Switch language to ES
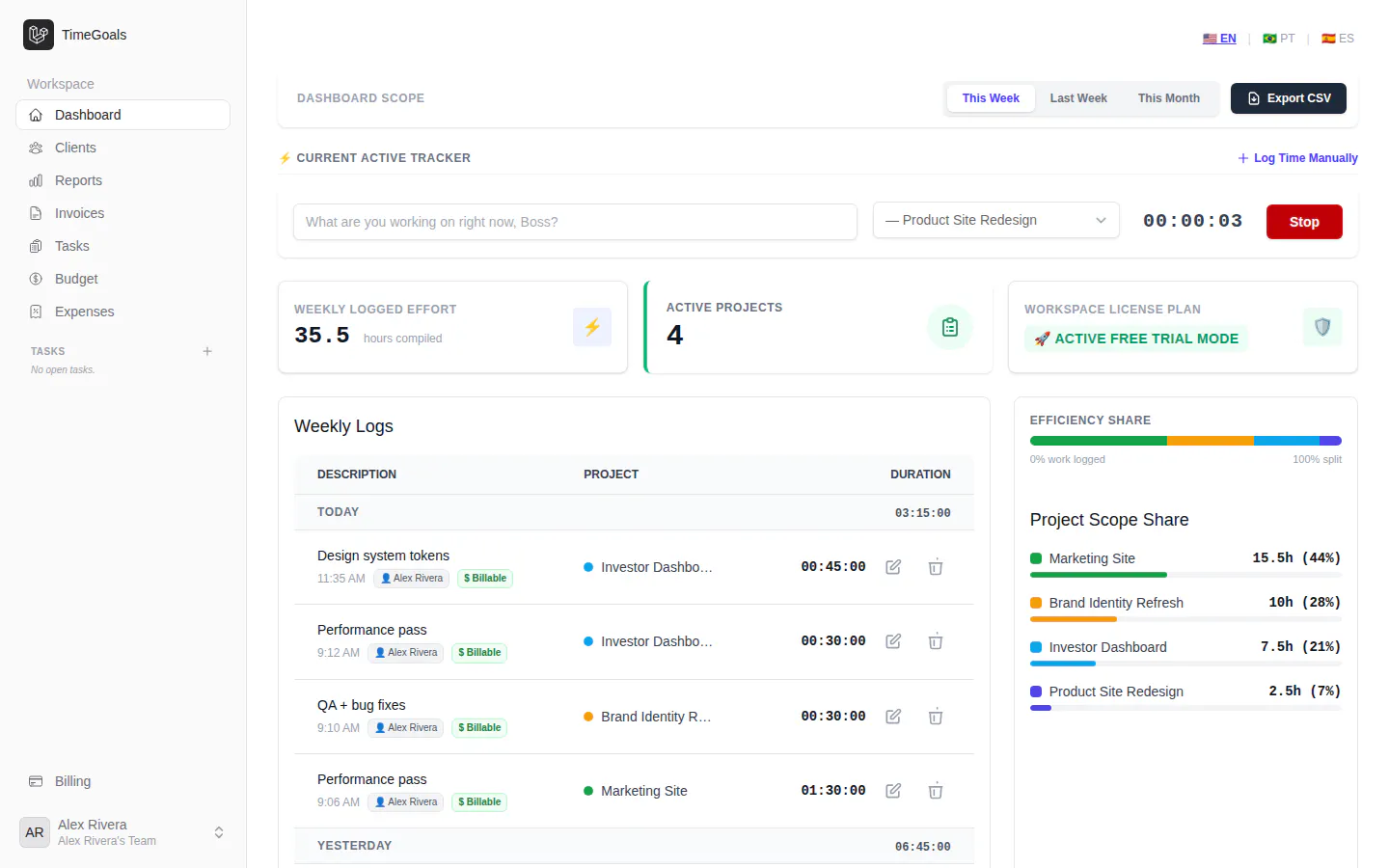 (1338, 39)
